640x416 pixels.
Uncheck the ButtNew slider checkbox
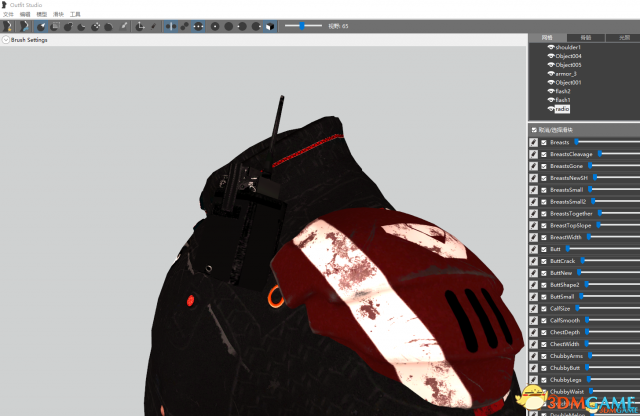point(544,273)
